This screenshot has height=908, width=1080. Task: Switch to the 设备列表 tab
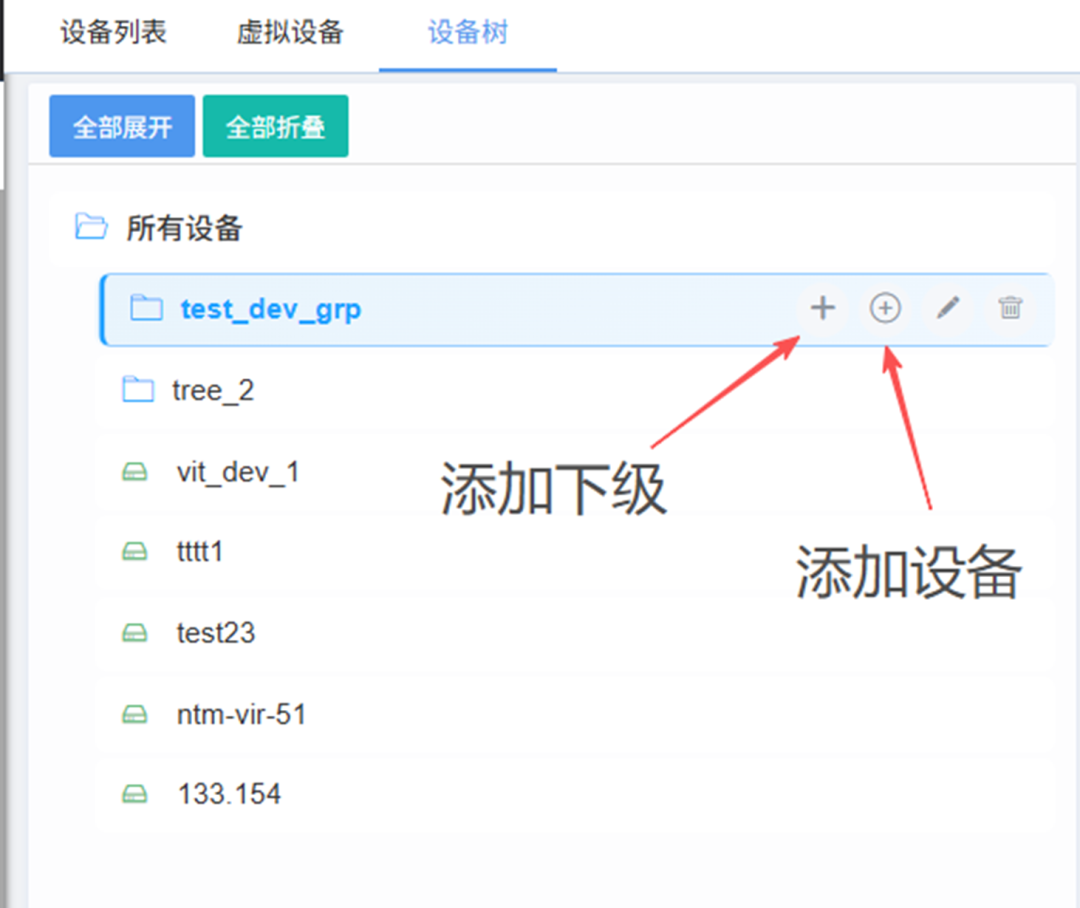(114, 32)
